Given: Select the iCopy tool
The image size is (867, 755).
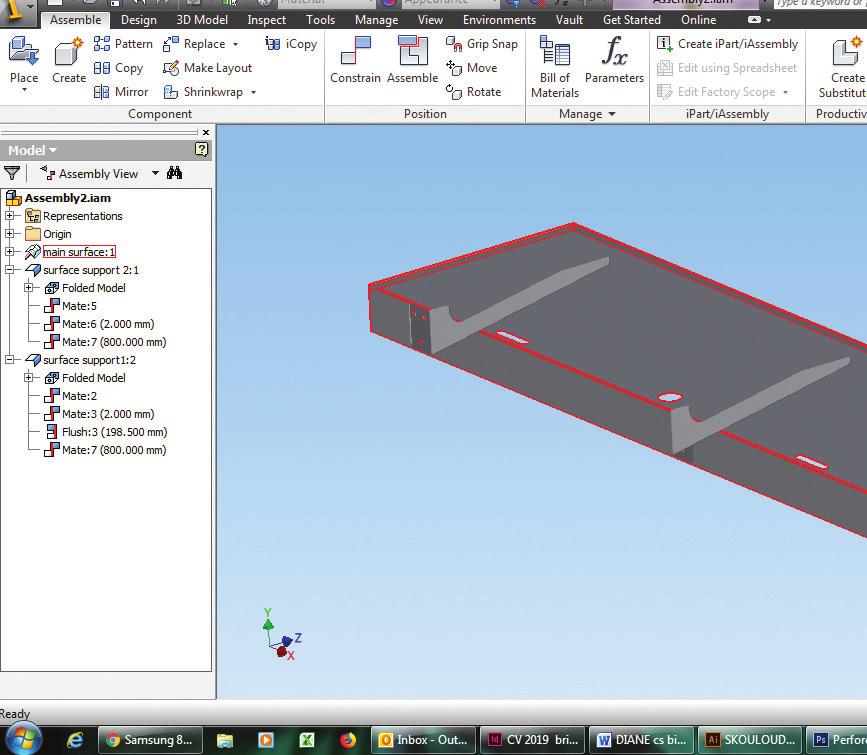Looking at the screenshot, I should [x=291, y=44].
